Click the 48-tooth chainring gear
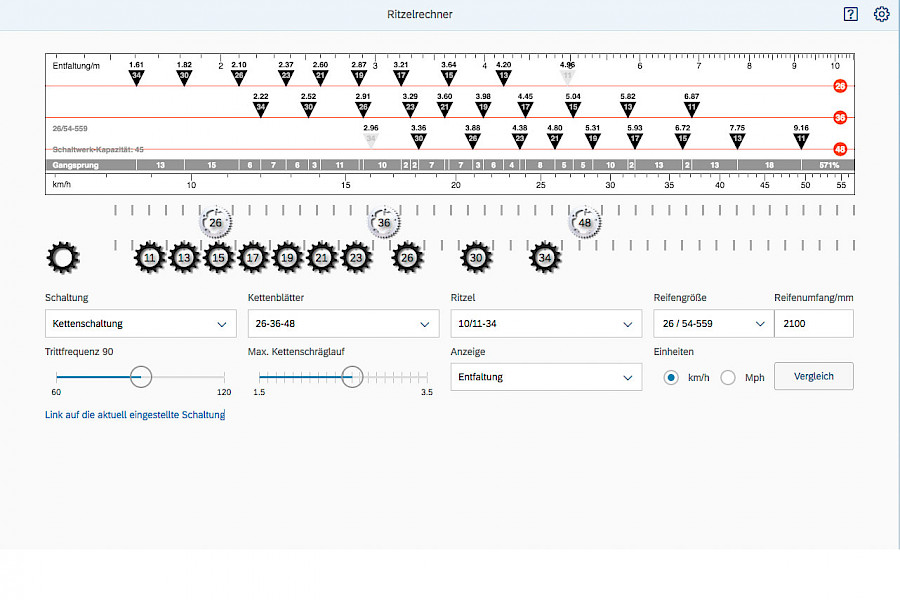 pyautogui.click(x=585, y=223)
